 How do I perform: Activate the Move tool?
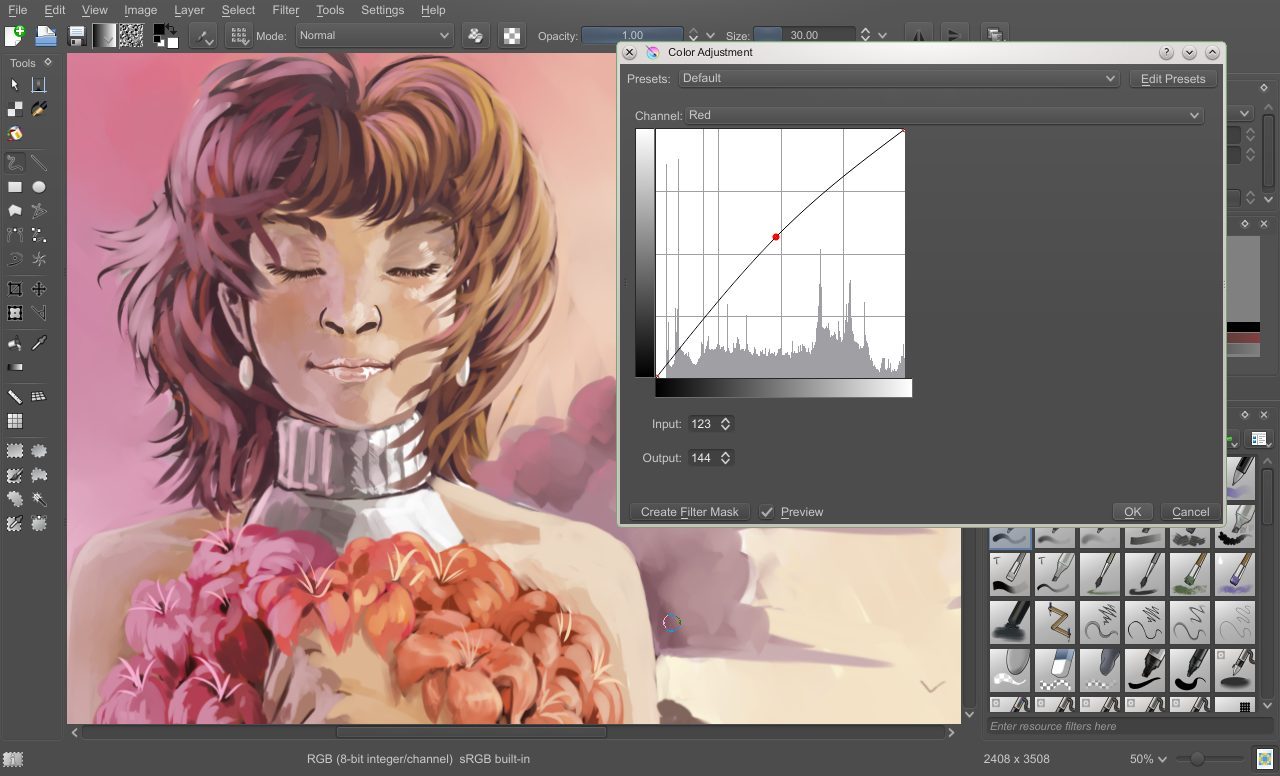click(x=39, y=289)
